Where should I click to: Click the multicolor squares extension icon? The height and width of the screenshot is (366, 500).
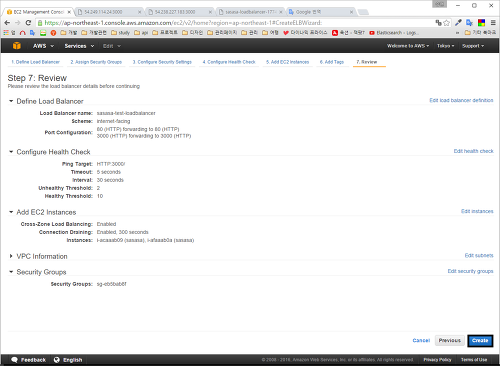(x=481, y=23)
